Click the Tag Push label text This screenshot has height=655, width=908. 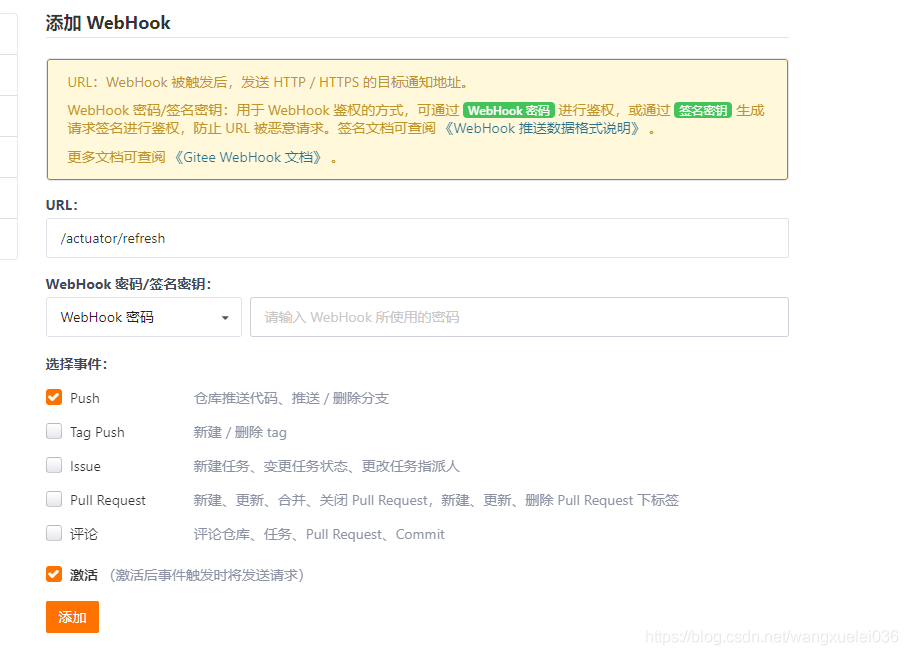click(97, 432)
